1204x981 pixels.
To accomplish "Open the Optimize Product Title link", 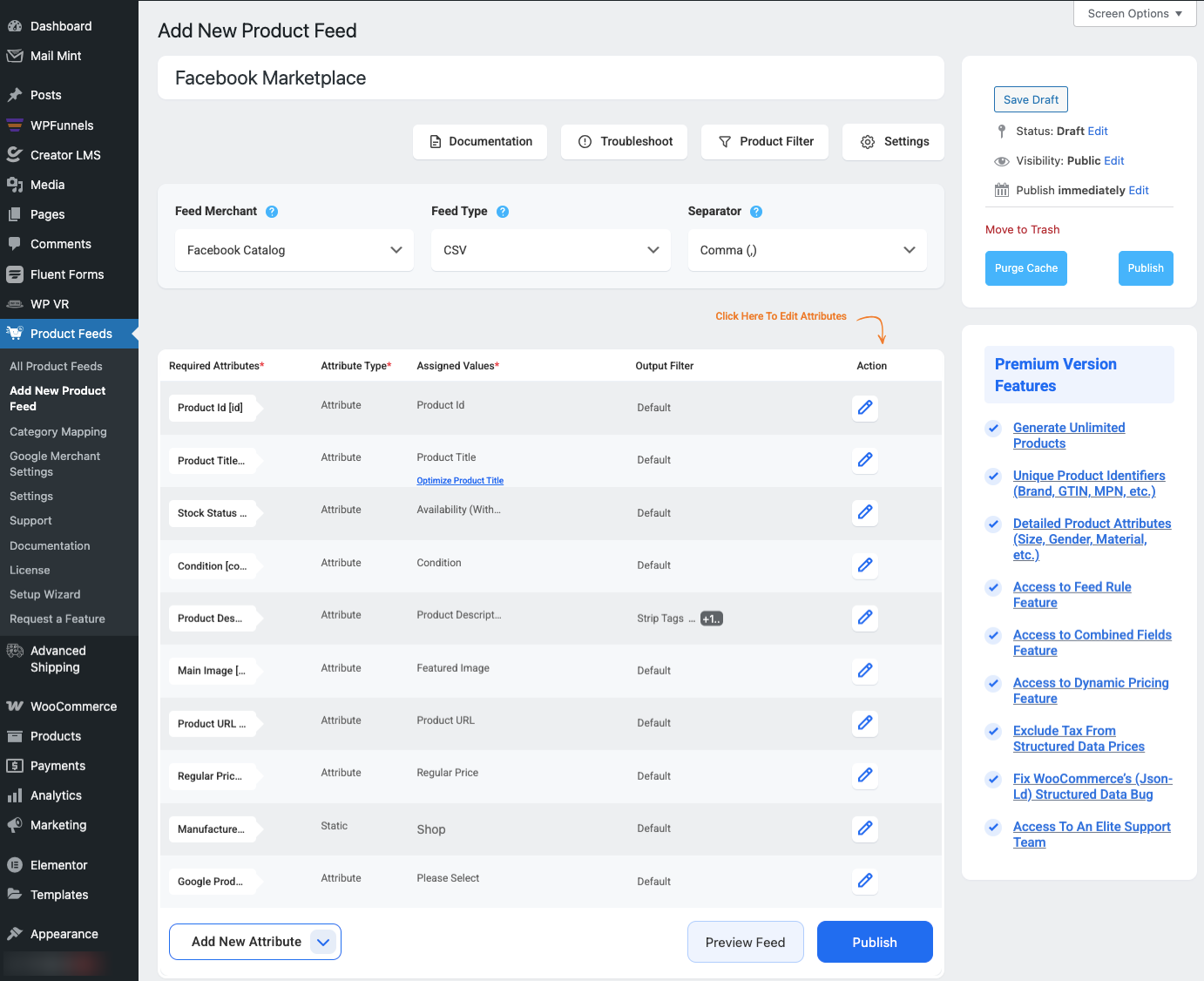I will coord(460,480).
